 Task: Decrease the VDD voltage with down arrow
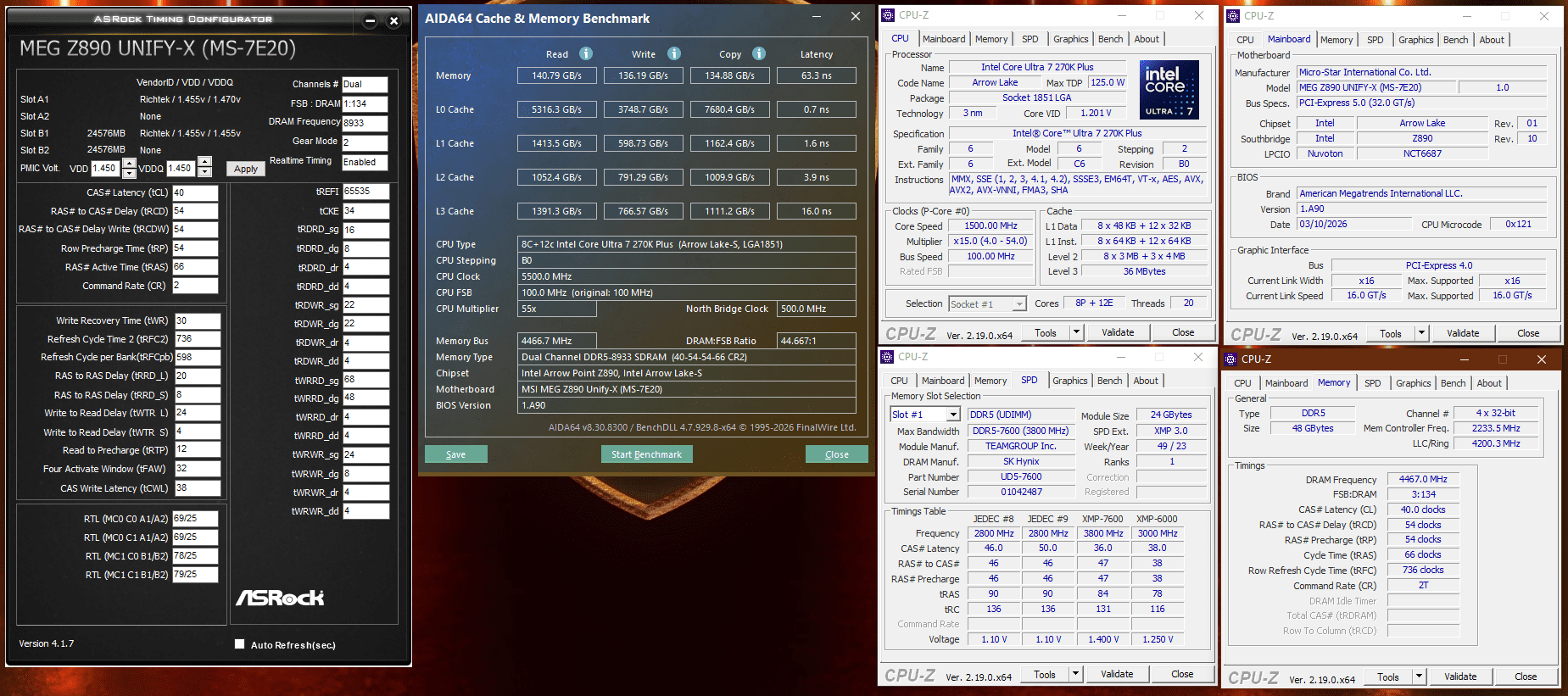(x=129, y=173)
